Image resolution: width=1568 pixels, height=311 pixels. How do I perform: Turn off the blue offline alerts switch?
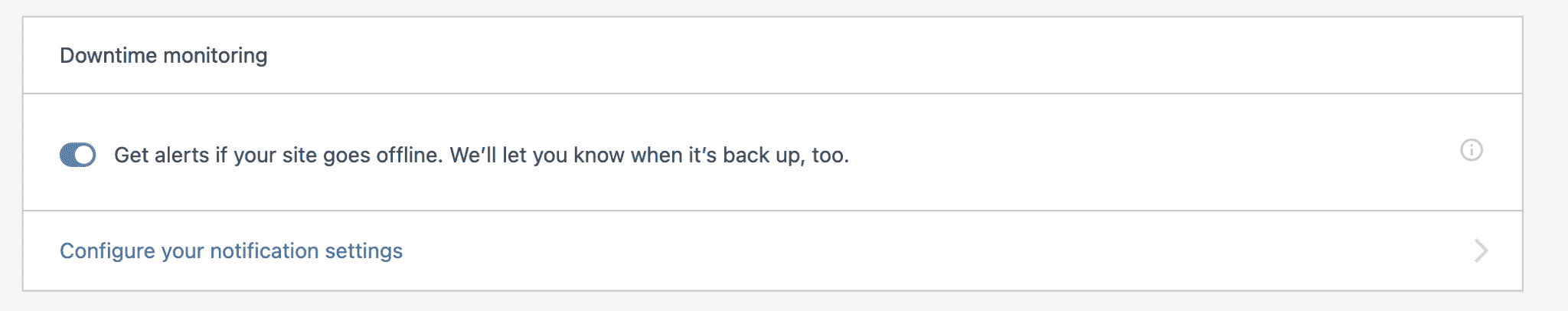tap(77, 155)
